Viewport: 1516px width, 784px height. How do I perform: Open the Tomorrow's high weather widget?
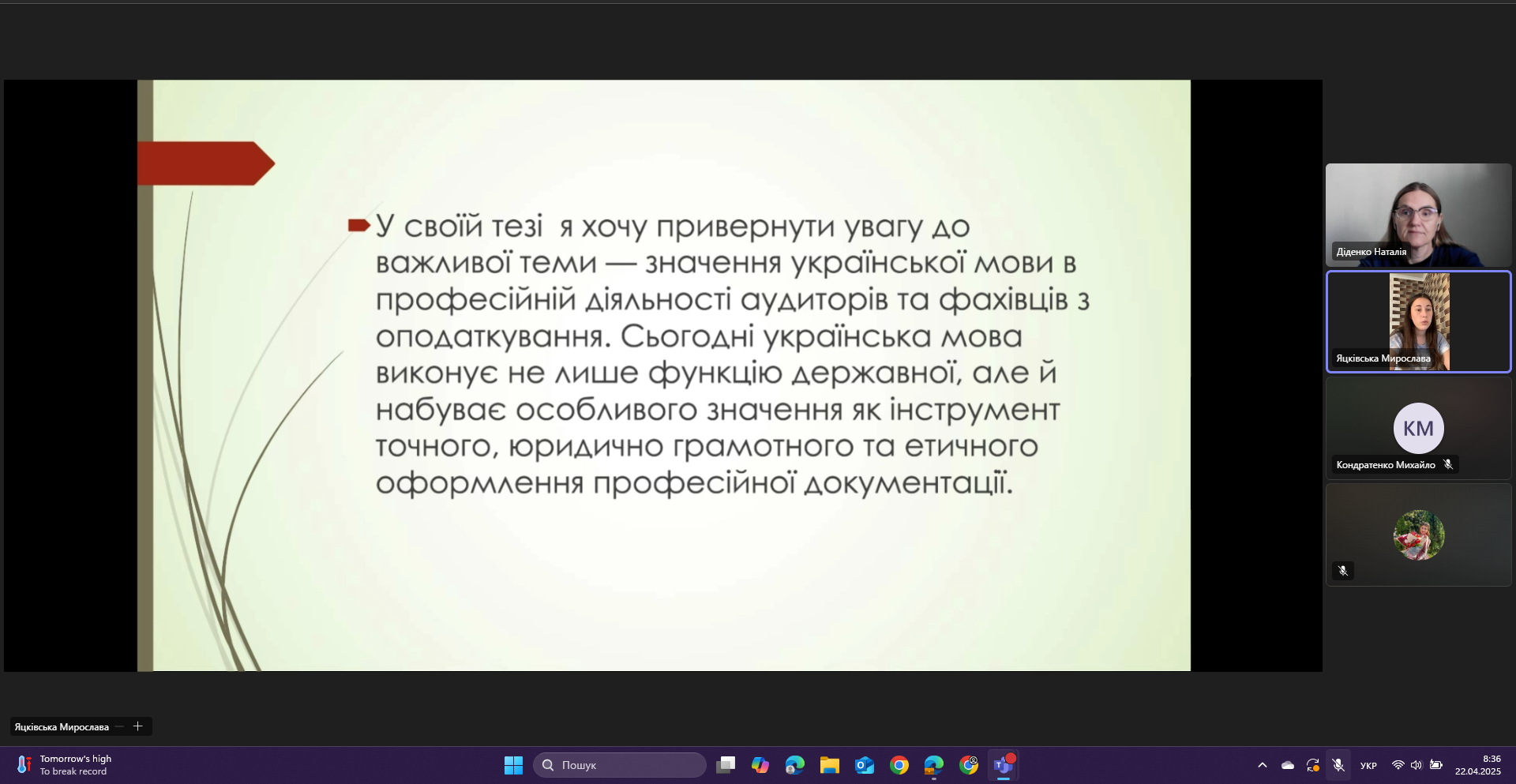pyautogui.click(x=65, y=765)
